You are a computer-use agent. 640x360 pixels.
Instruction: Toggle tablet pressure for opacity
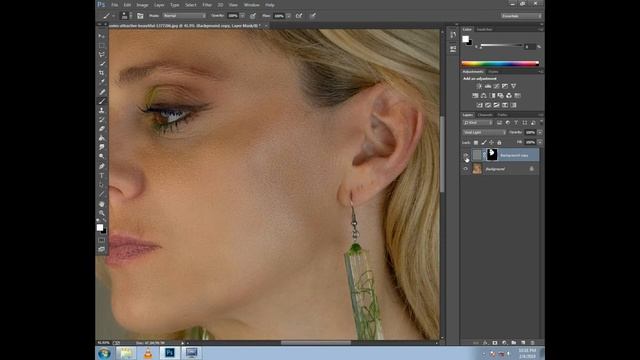(253, 16)
